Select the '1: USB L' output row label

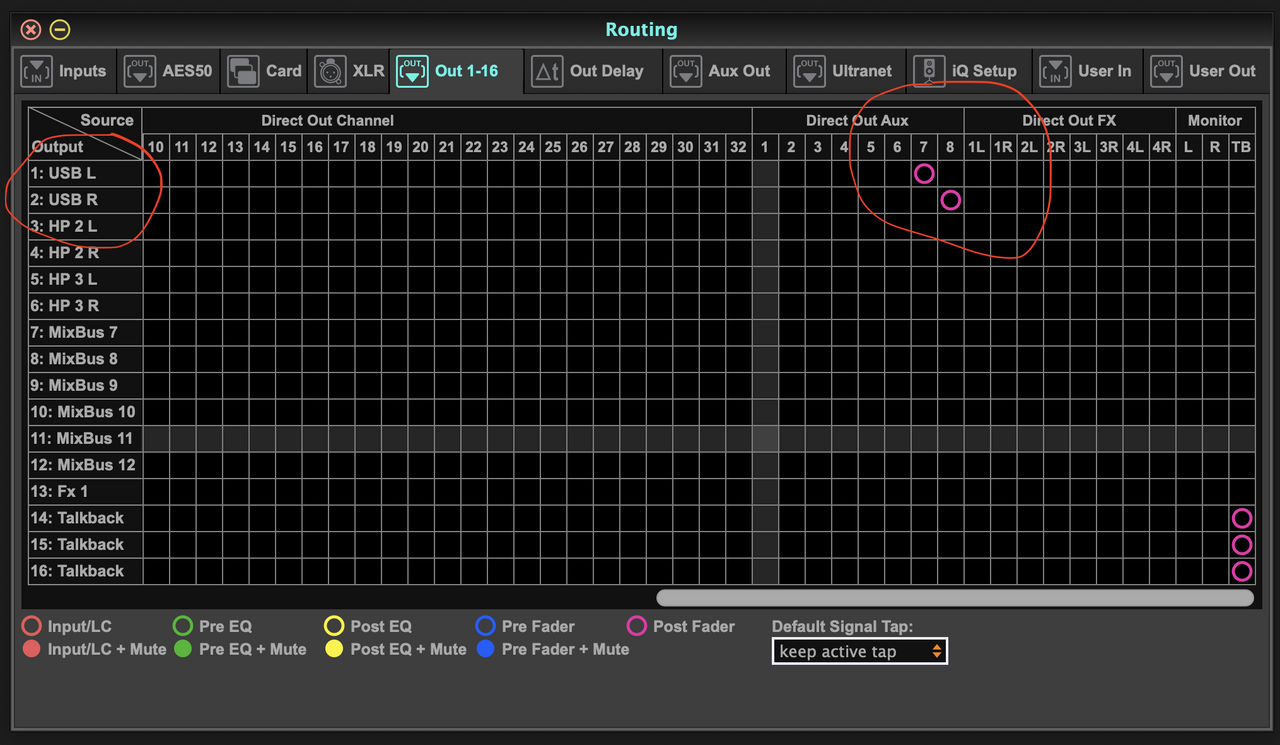[85, 173]
